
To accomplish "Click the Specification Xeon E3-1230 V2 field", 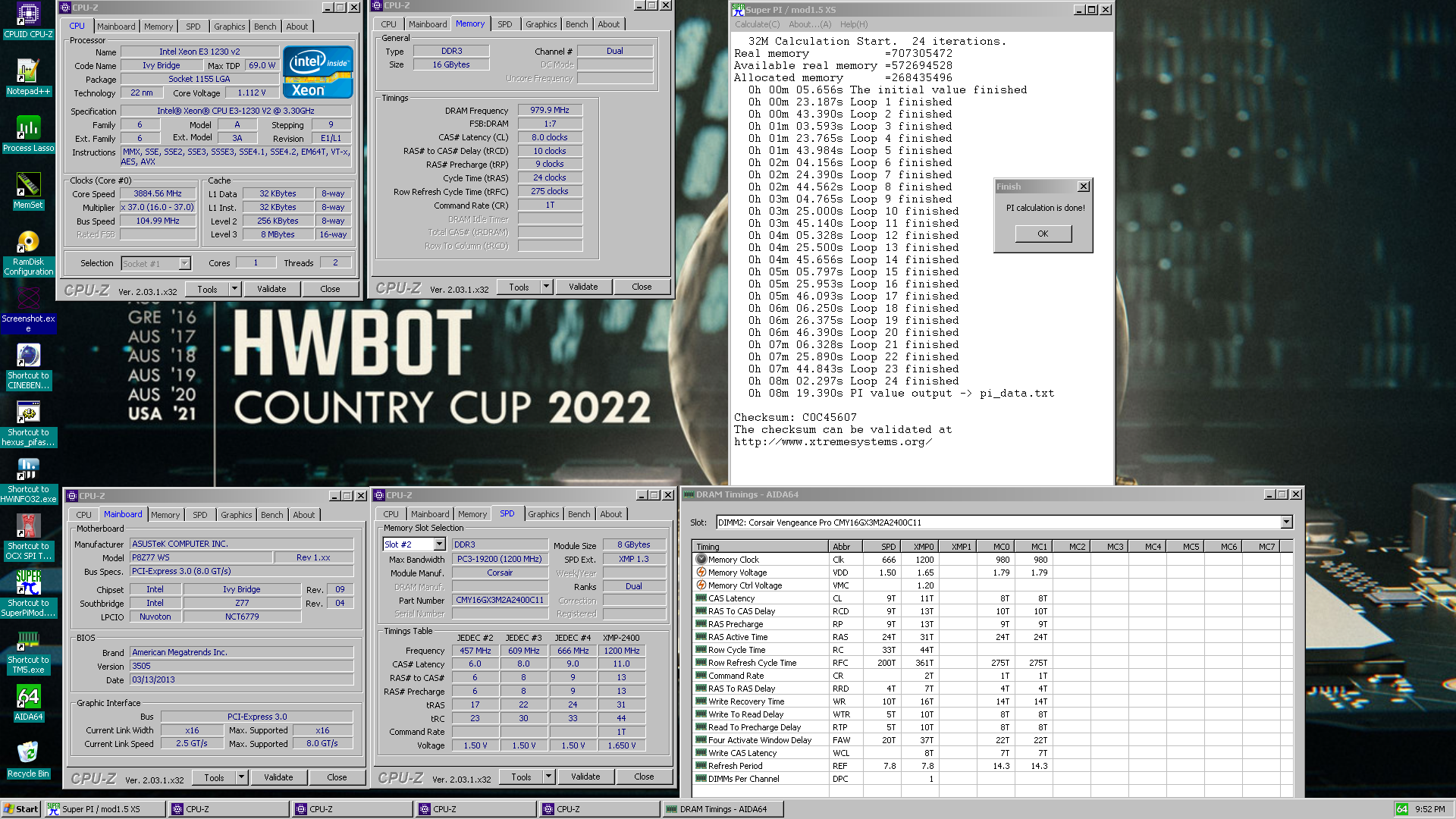I will click(236, 111).
